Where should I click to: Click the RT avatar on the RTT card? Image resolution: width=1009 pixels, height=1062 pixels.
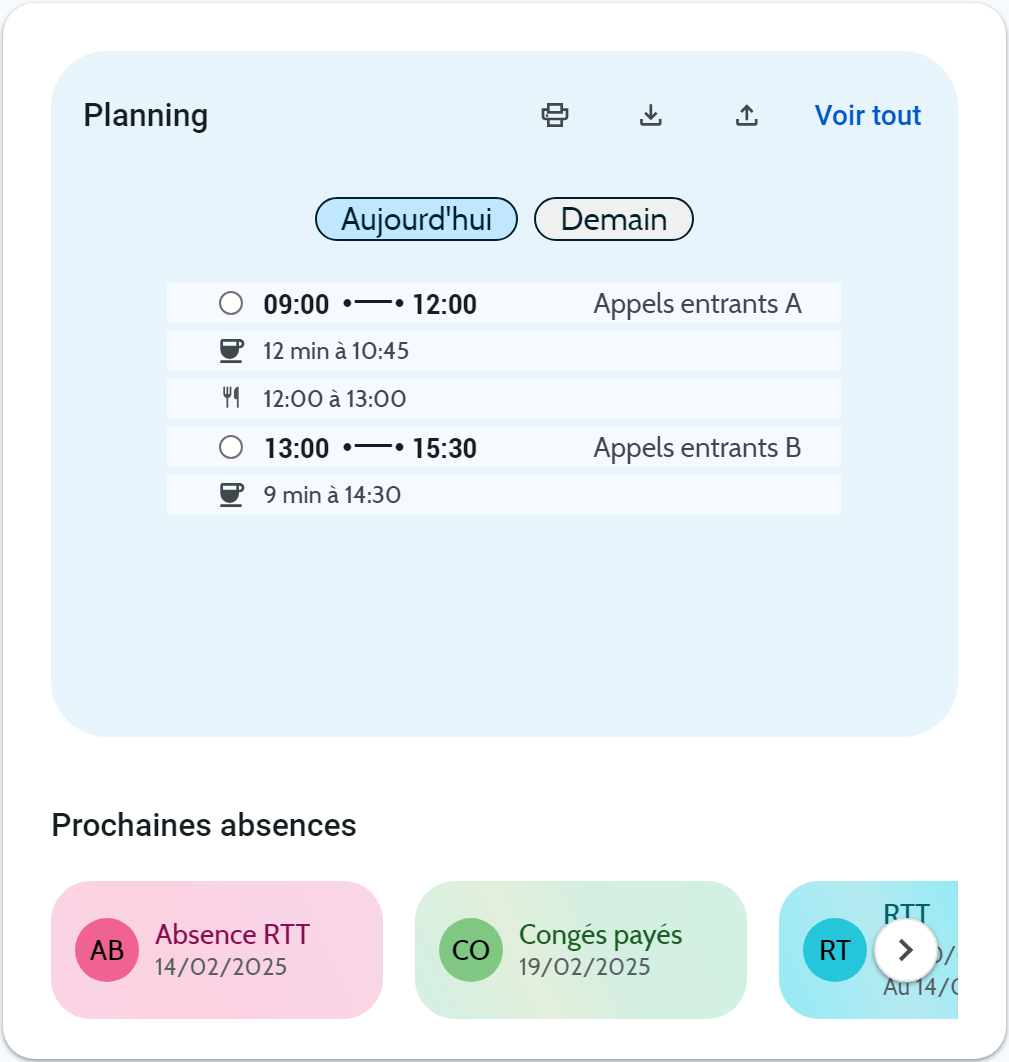point(835,950)
